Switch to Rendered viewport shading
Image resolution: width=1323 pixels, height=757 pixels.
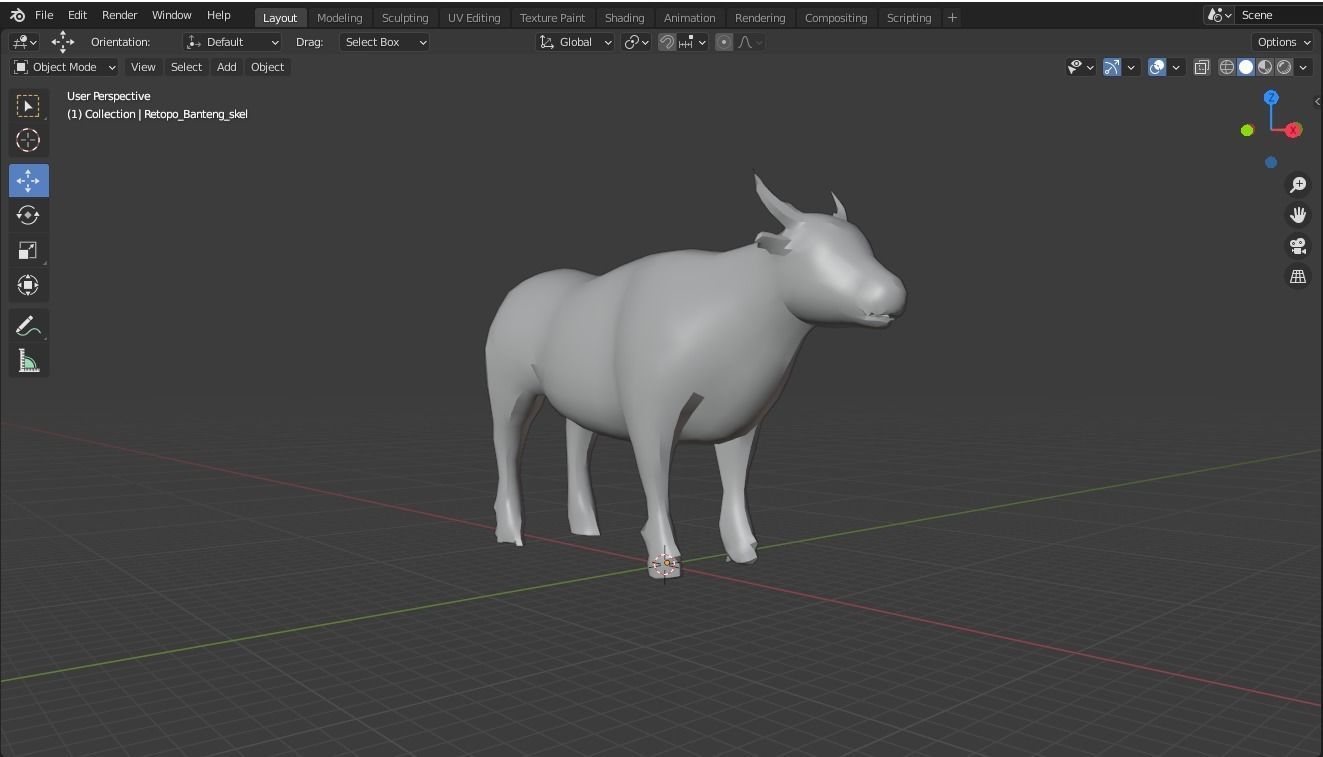[1284, 67]
